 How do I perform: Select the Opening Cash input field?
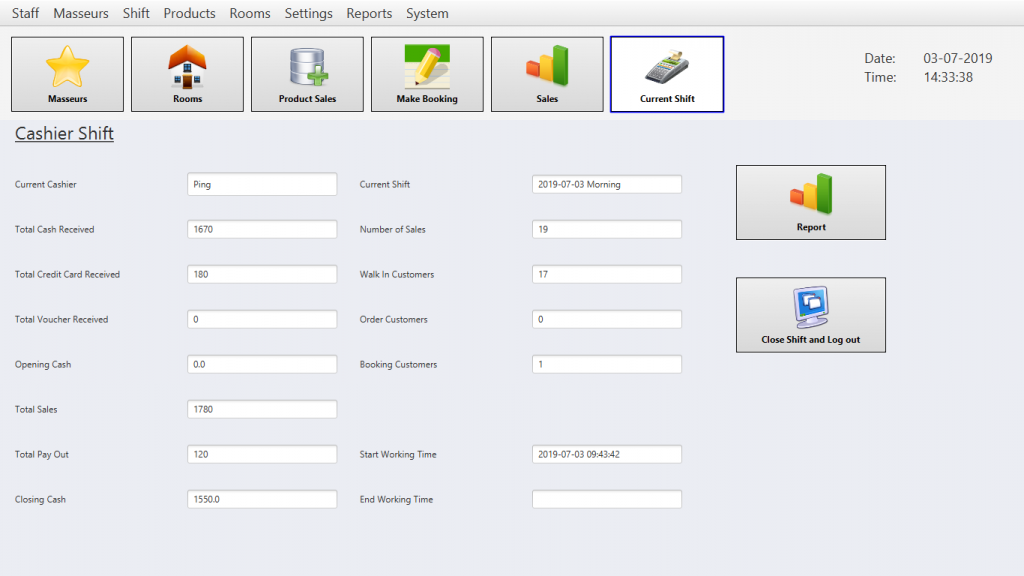click(262, 364)
